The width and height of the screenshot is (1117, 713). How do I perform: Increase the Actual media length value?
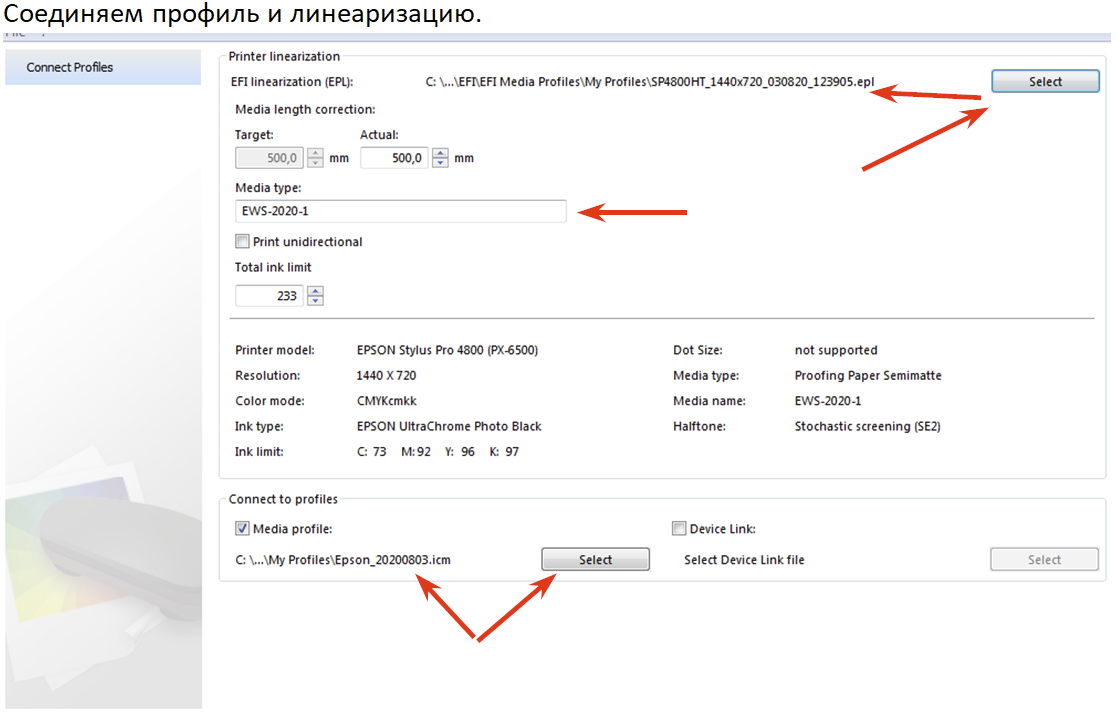[440, 152]
